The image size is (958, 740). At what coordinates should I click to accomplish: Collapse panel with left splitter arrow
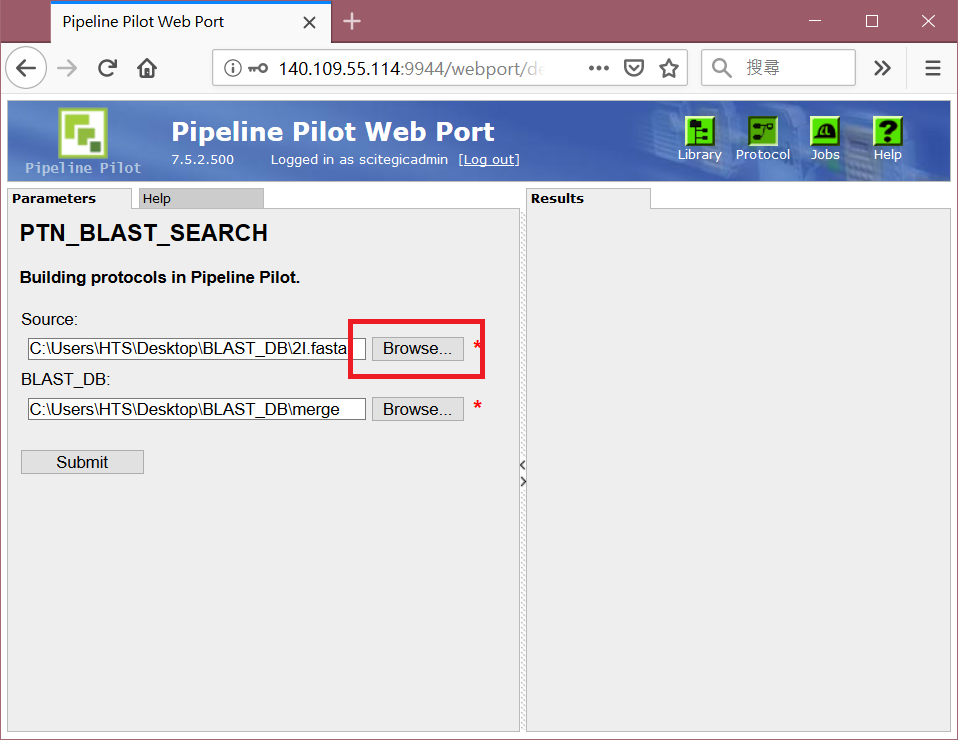coord(522,465)
